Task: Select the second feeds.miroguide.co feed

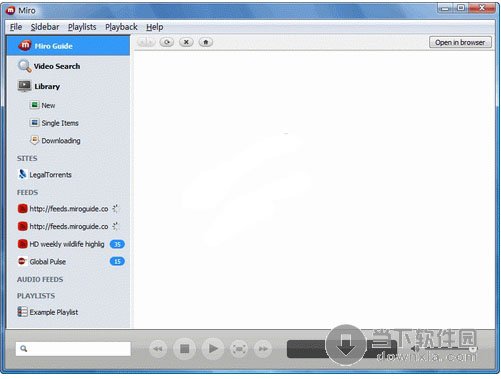Action: pyautogui.click(x=68, y=227)
